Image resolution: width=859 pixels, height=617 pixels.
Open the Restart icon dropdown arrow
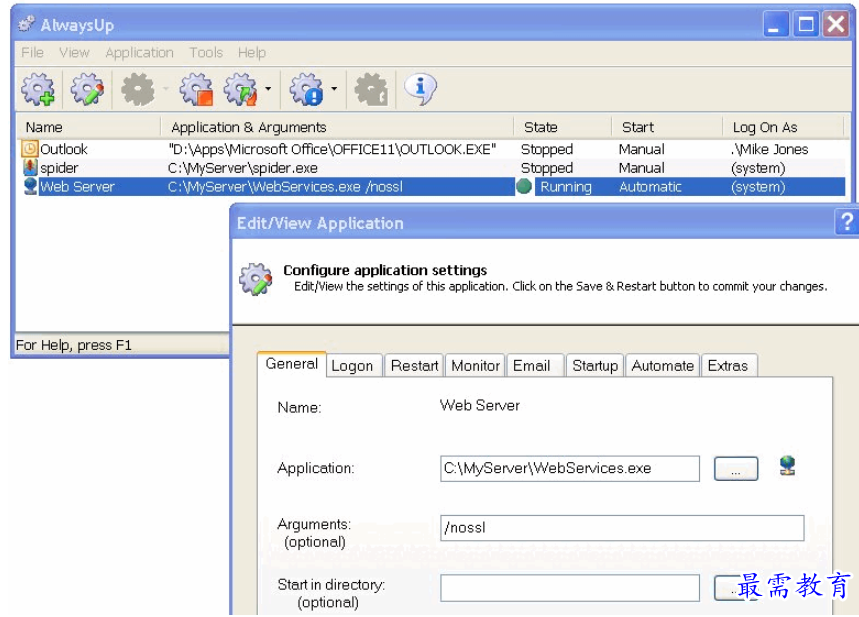pos(268,88)
